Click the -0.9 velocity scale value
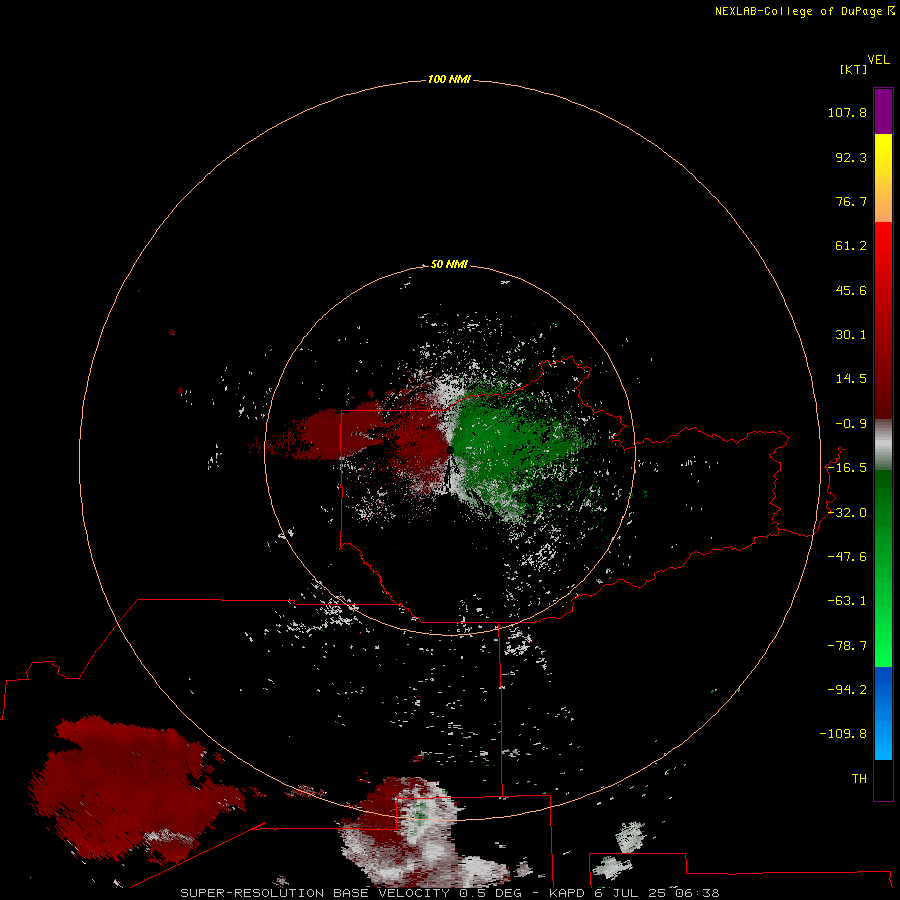Image resolution: width=900 pixels, height=900 pixels. pyautogui.click(x=851, y=424)
